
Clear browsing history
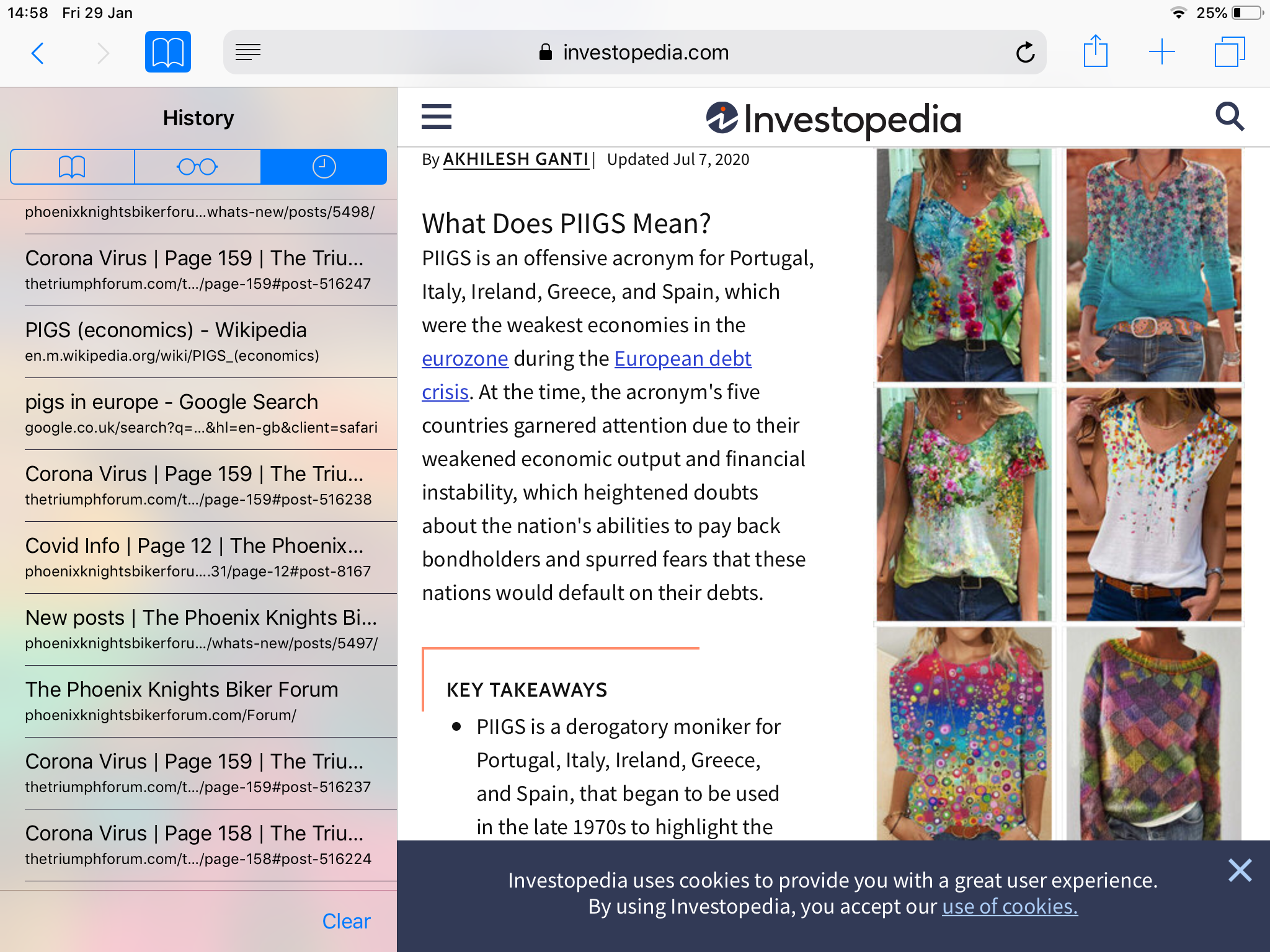coord(346,921)
